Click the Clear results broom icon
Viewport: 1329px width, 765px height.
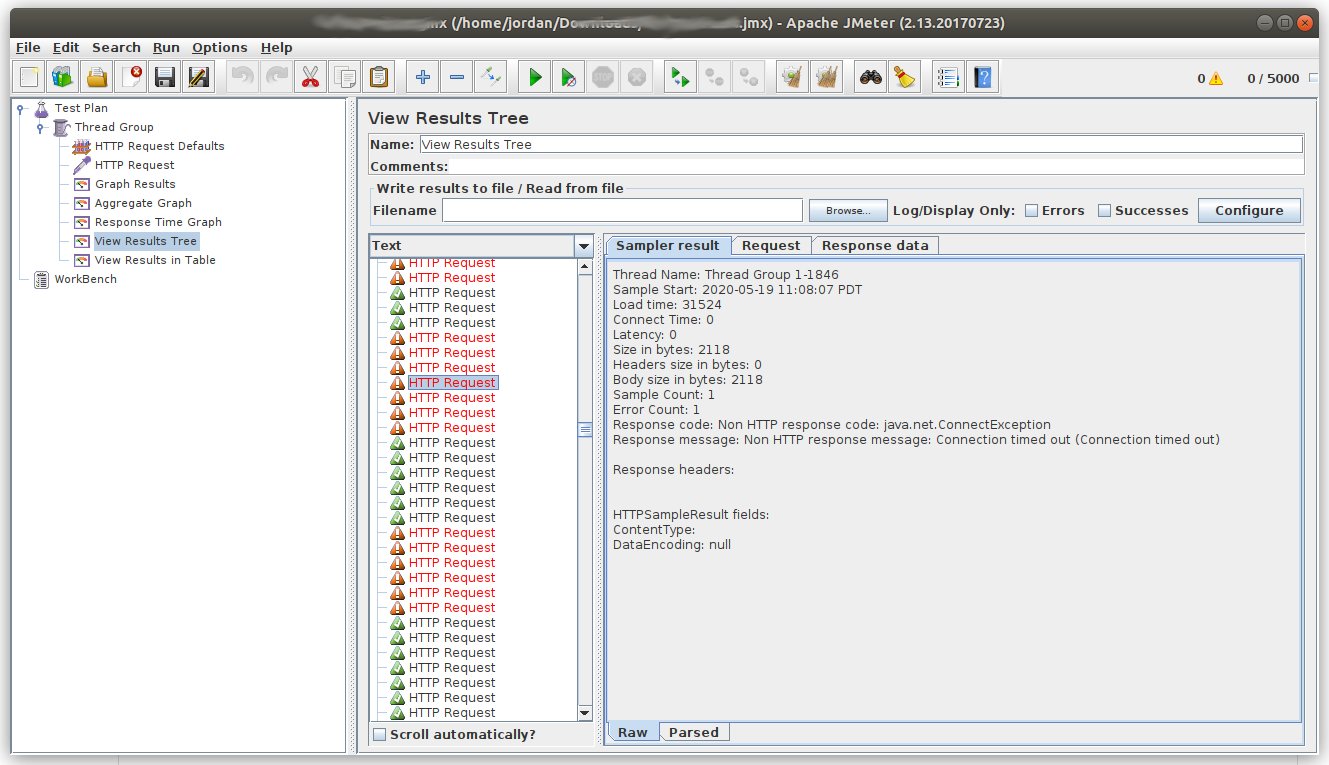(793, 77)
